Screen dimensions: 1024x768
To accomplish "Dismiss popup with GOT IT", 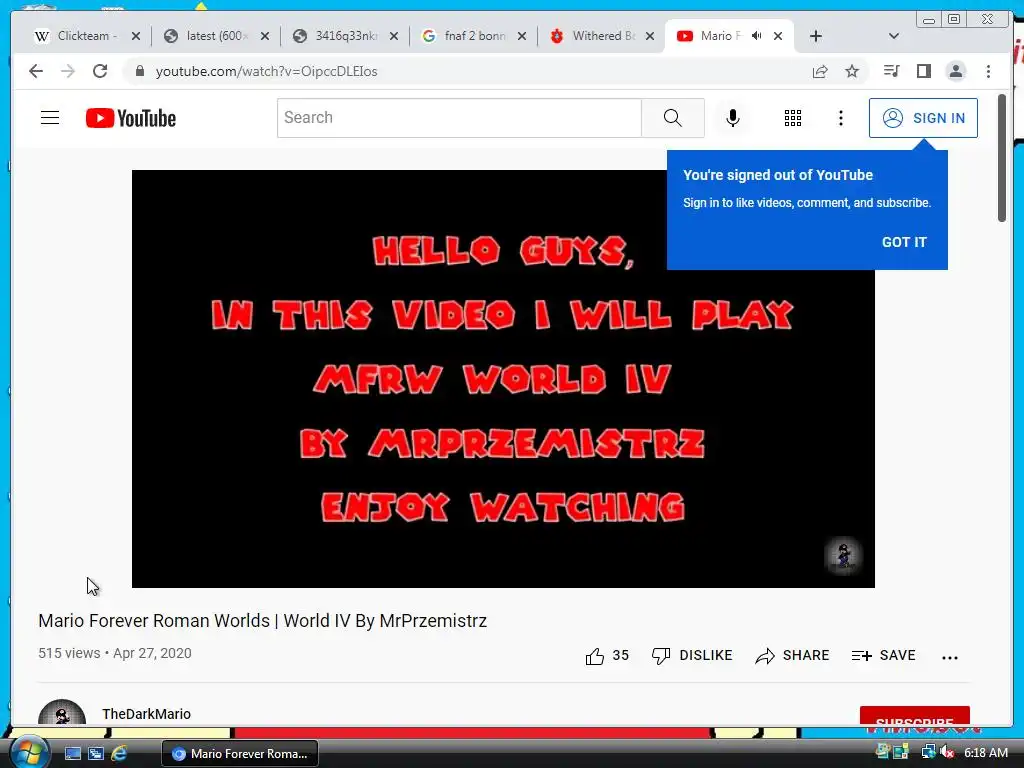I will pyautogui.click(x=904, y=242).
